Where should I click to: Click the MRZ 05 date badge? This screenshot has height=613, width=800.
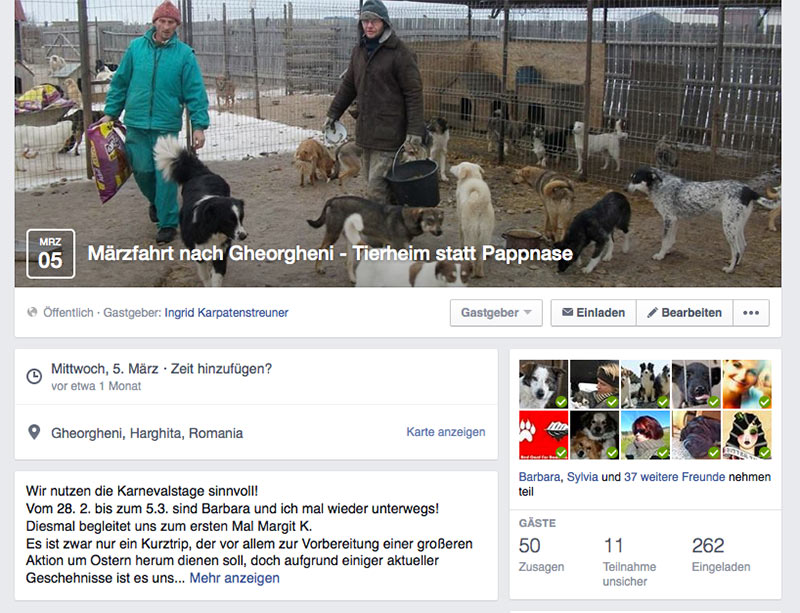[x=51, y=254]
